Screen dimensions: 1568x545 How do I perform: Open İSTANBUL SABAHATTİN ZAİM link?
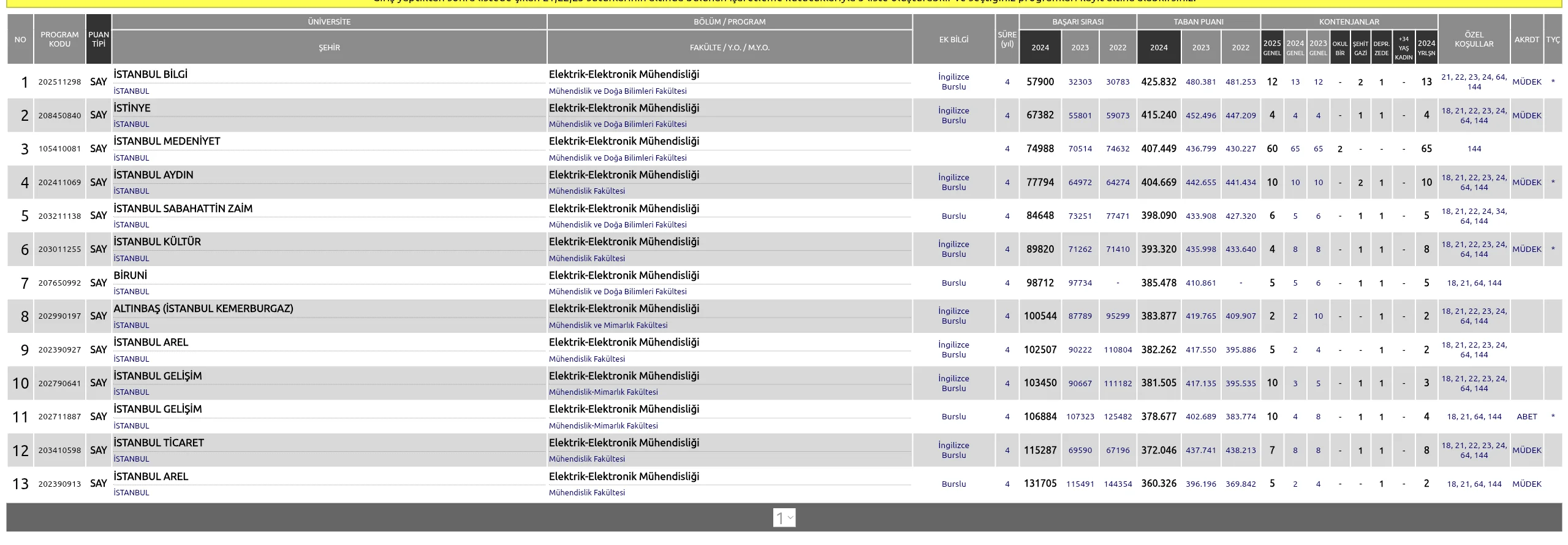pos(183,208)
